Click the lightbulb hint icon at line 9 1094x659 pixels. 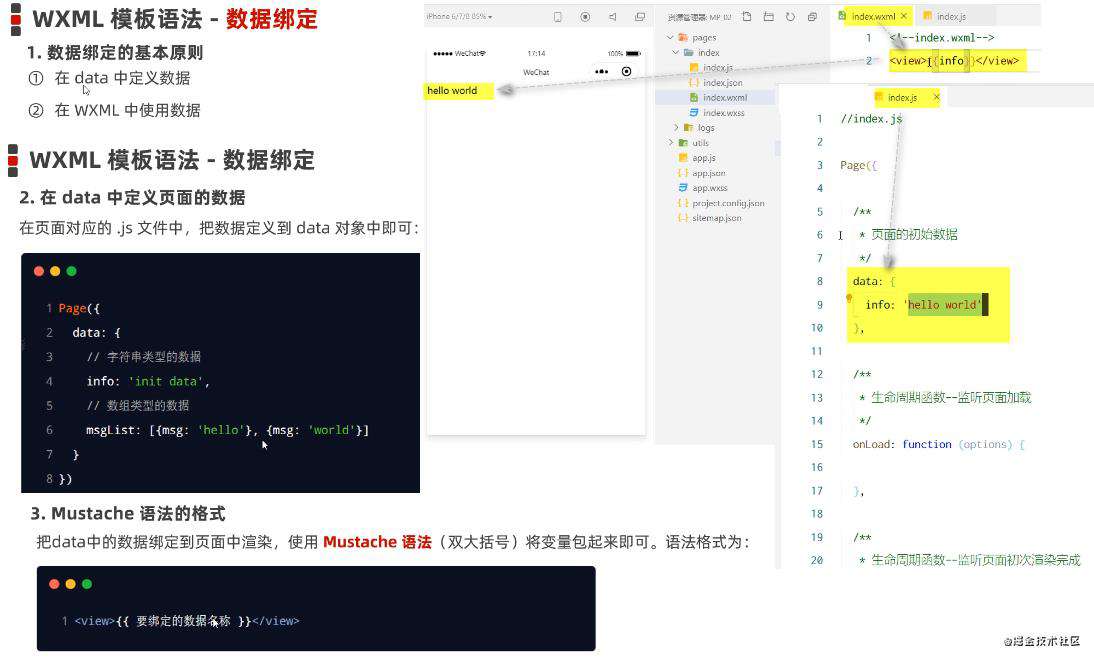point(849,299)
